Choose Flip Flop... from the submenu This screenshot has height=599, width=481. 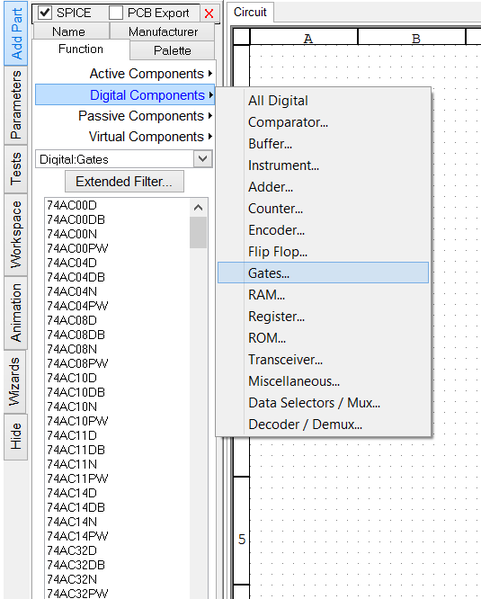[x=323, y=252]
